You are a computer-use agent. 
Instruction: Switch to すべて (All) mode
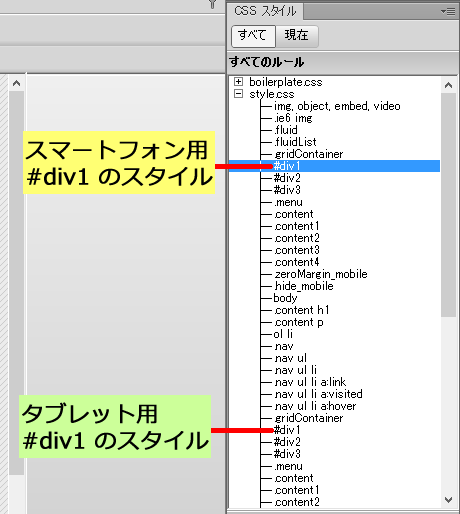click(253, 35)
